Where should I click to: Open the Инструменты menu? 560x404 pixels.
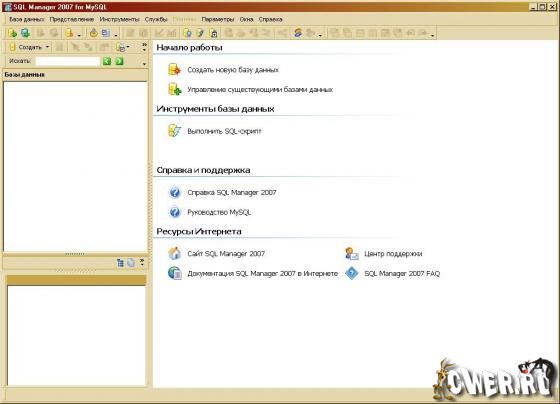point(119,19)
